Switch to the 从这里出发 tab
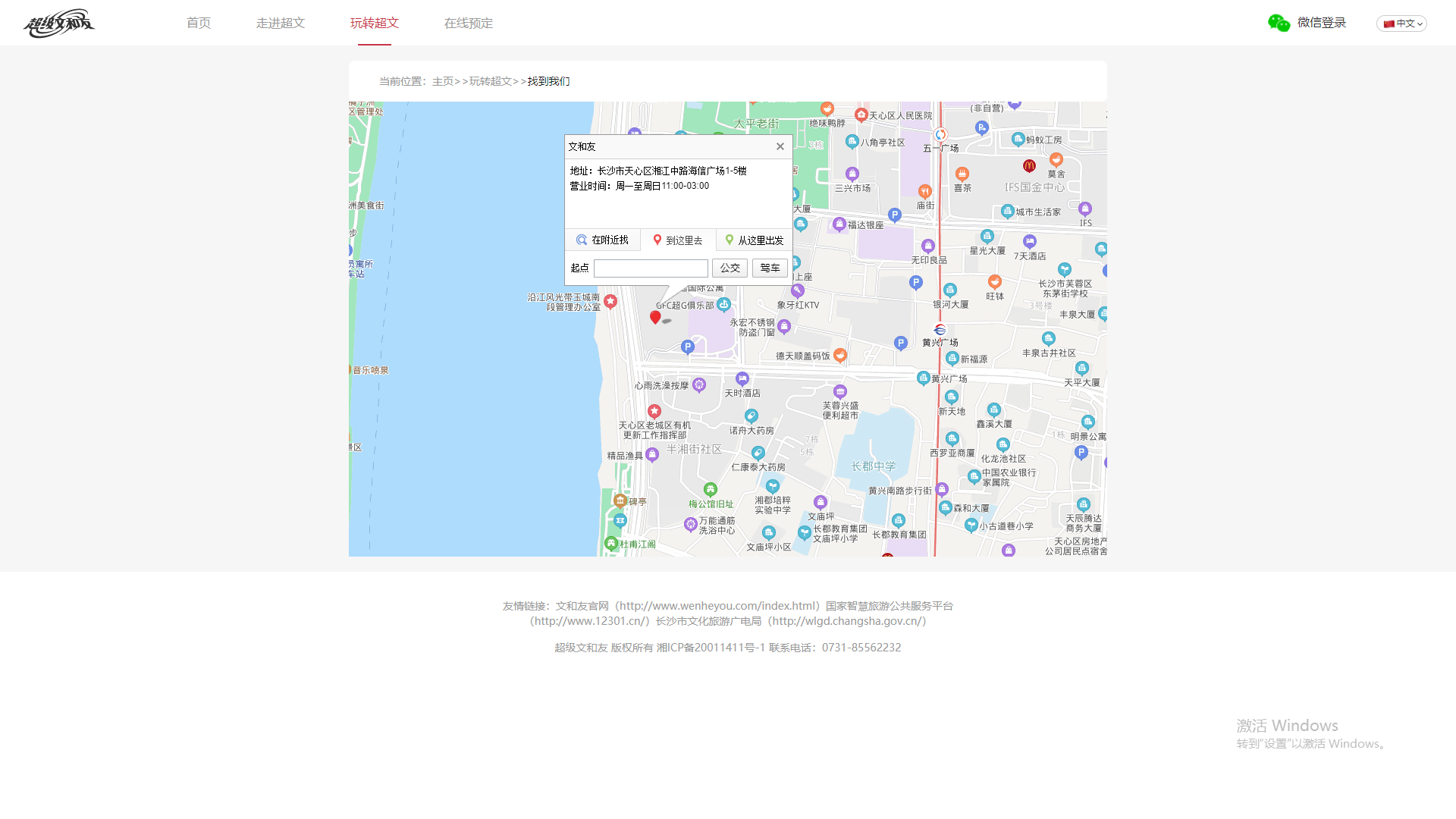 (x=755, y=240)
